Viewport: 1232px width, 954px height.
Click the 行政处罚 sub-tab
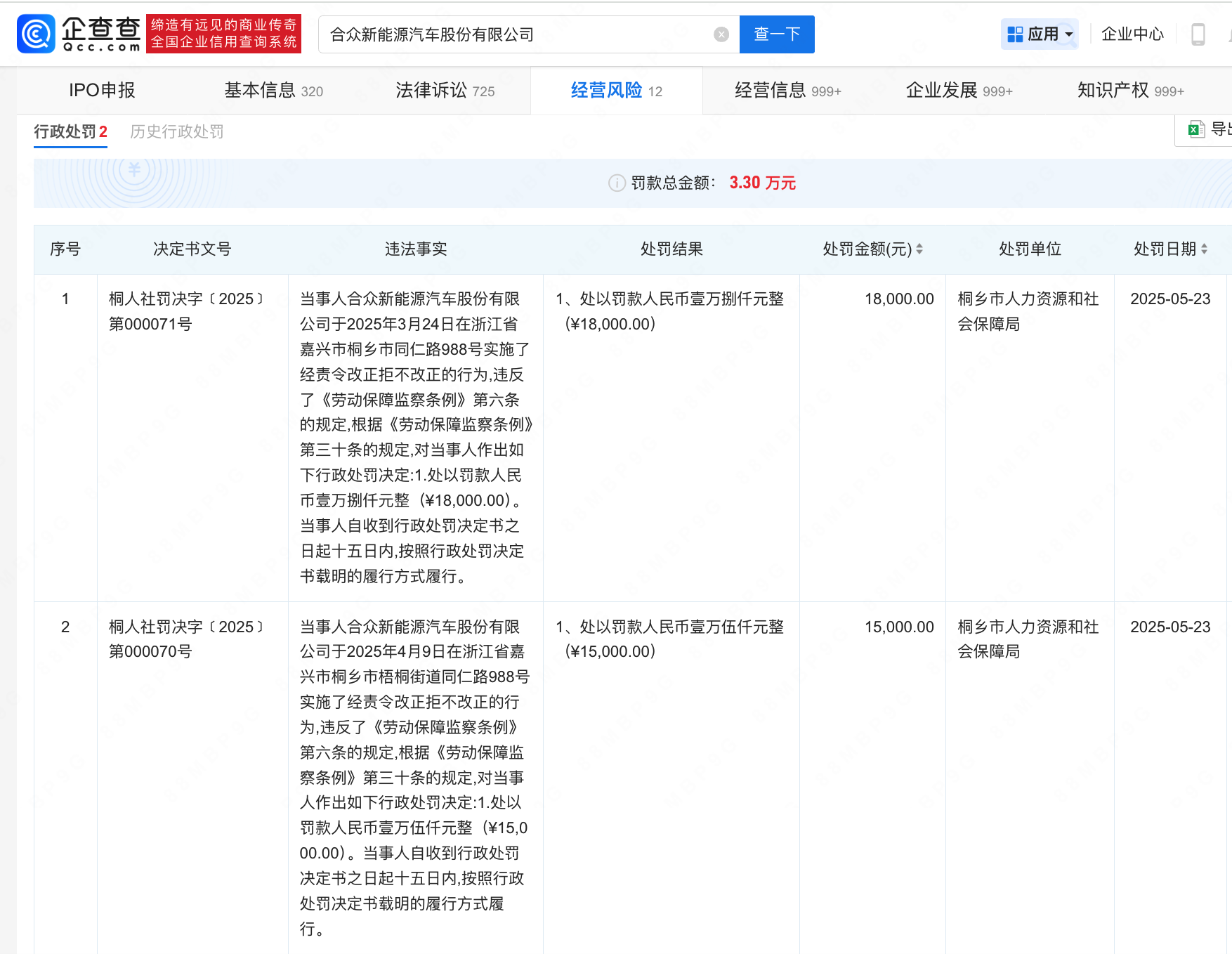pyautogui.click(x=70, y=132)
